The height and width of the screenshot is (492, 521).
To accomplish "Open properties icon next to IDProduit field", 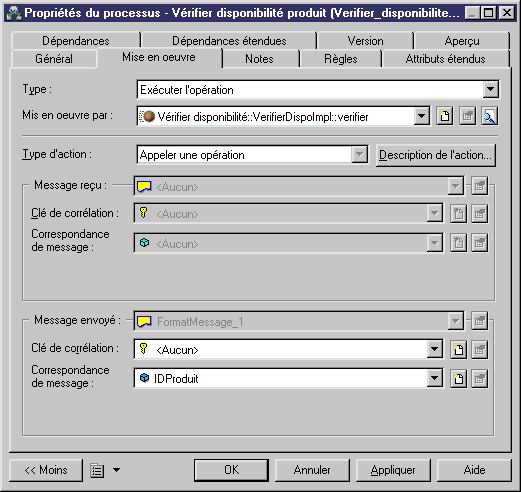I will click(480, 378).
